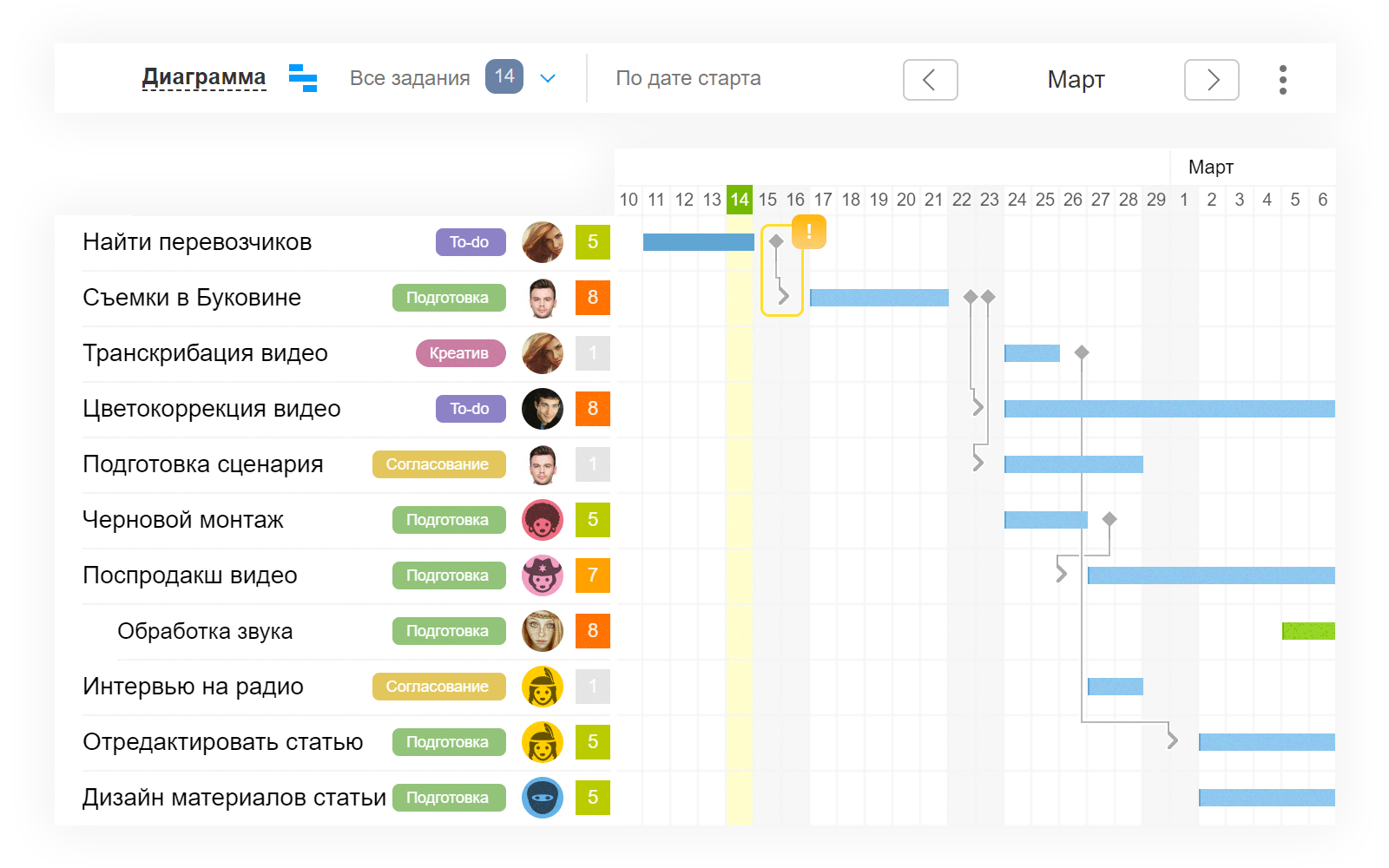The width and height of the screenshot is (1389, 868).
Task: Open task Найти перевозчиков
Action: point(197,242)
